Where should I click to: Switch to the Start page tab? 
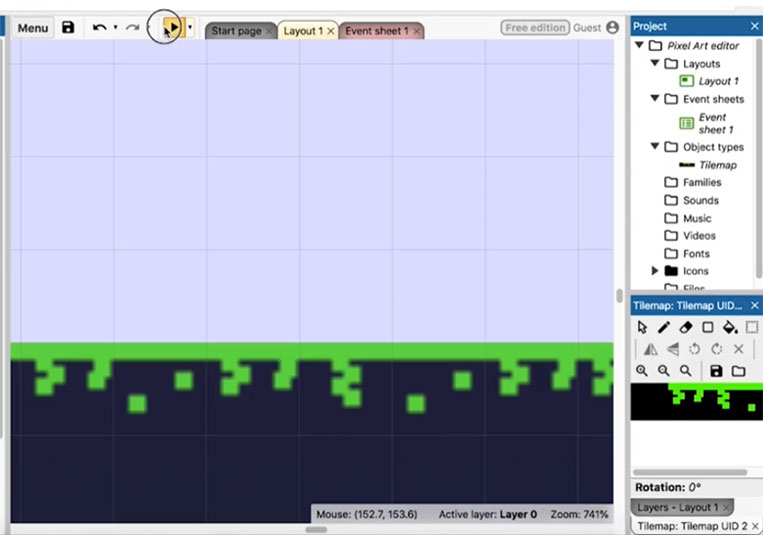point(236,31)
